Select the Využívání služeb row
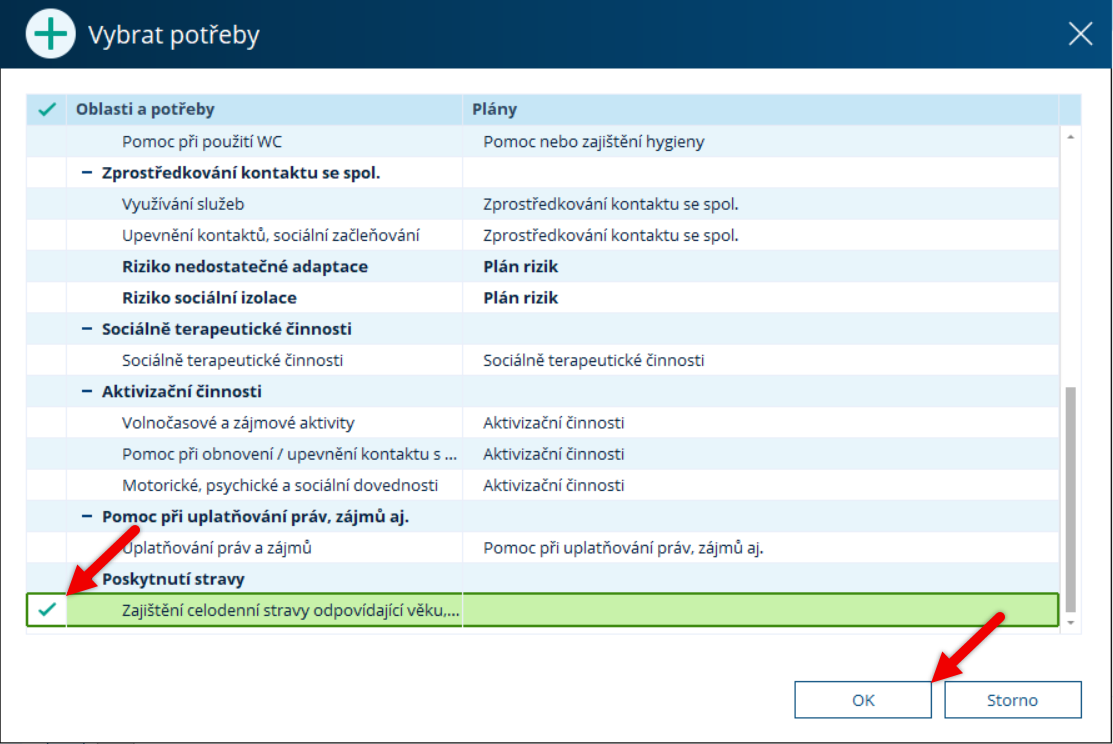 (542, 204)
